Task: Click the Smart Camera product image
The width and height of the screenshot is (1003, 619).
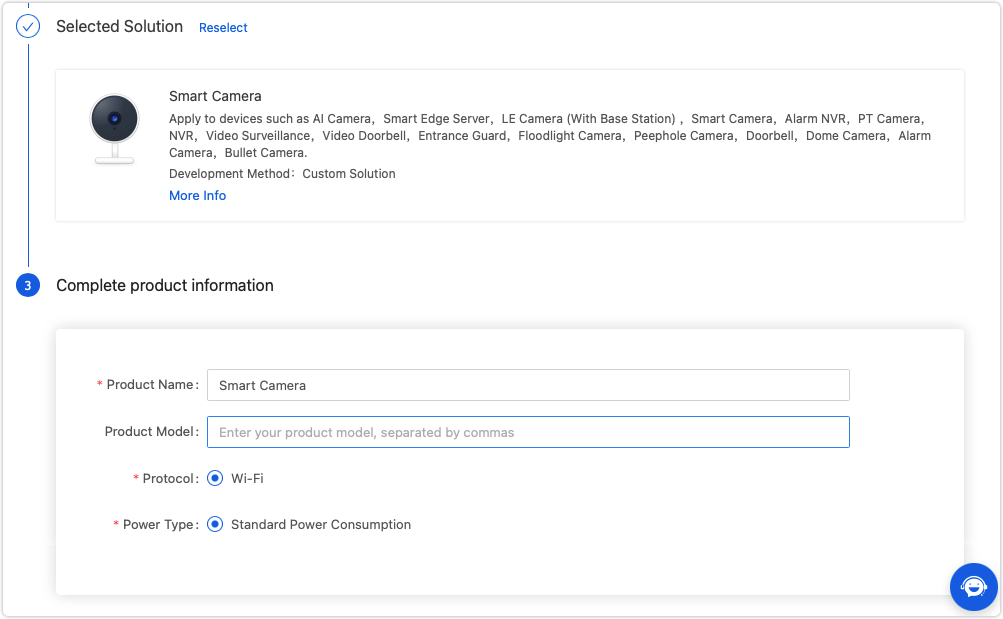Action: (113, 130)
